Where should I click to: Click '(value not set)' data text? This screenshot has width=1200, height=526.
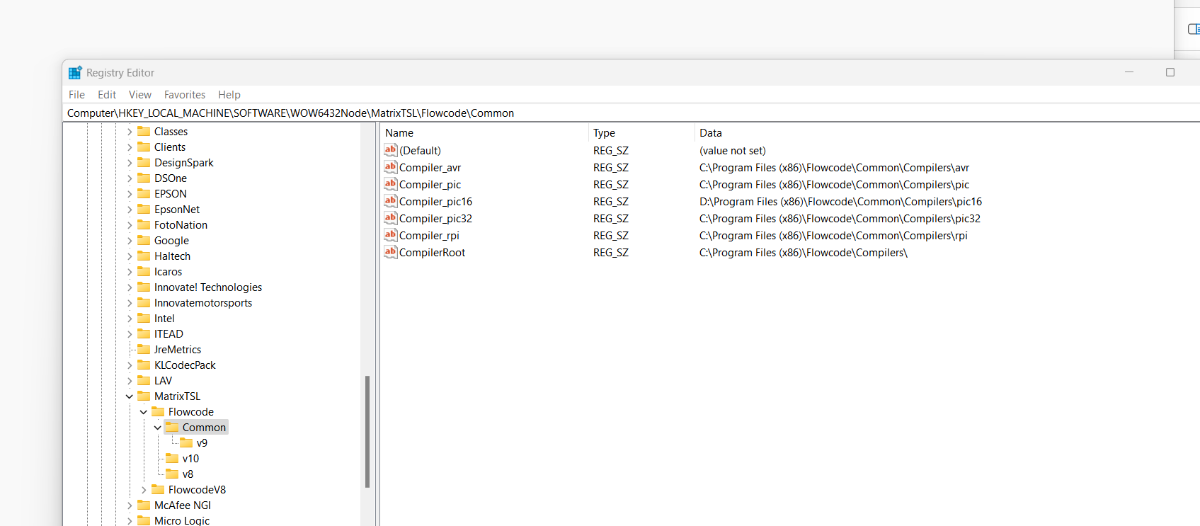tap(732, 150)
